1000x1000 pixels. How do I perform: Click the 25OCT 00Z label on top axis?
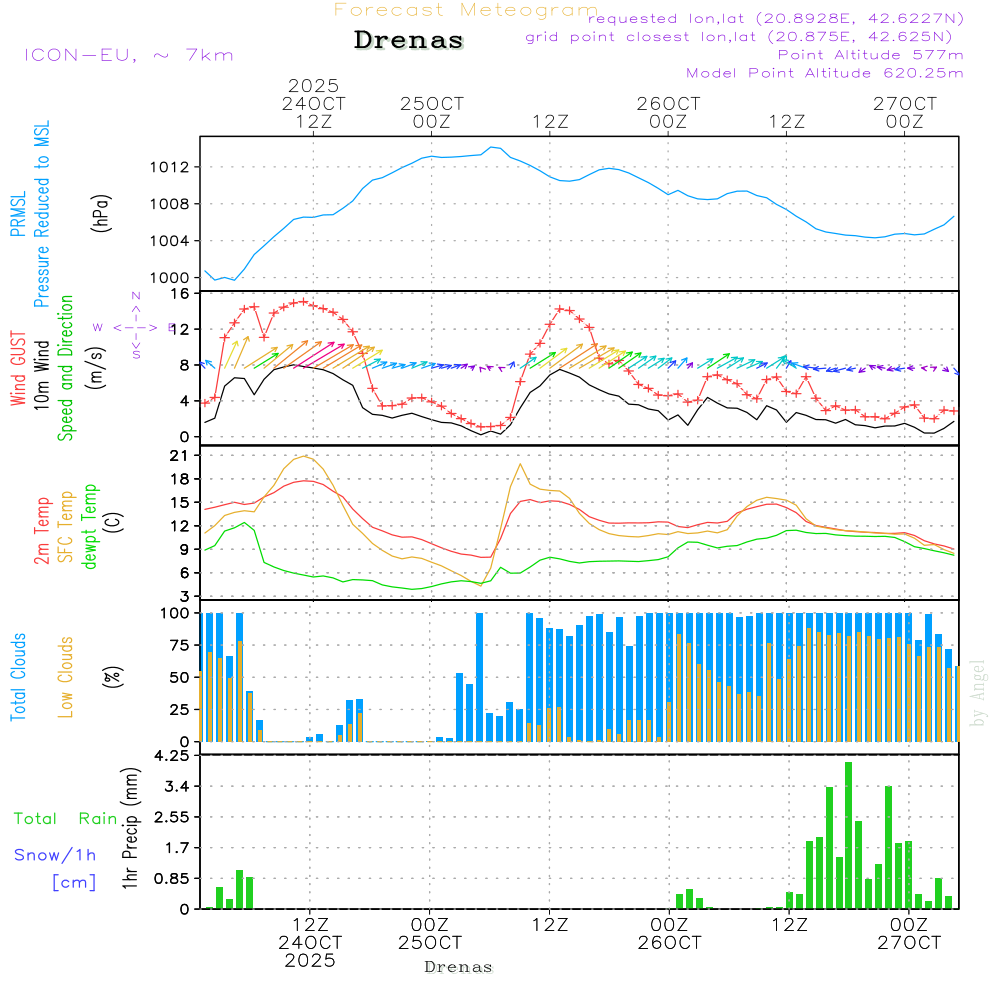tap(432, 112)
